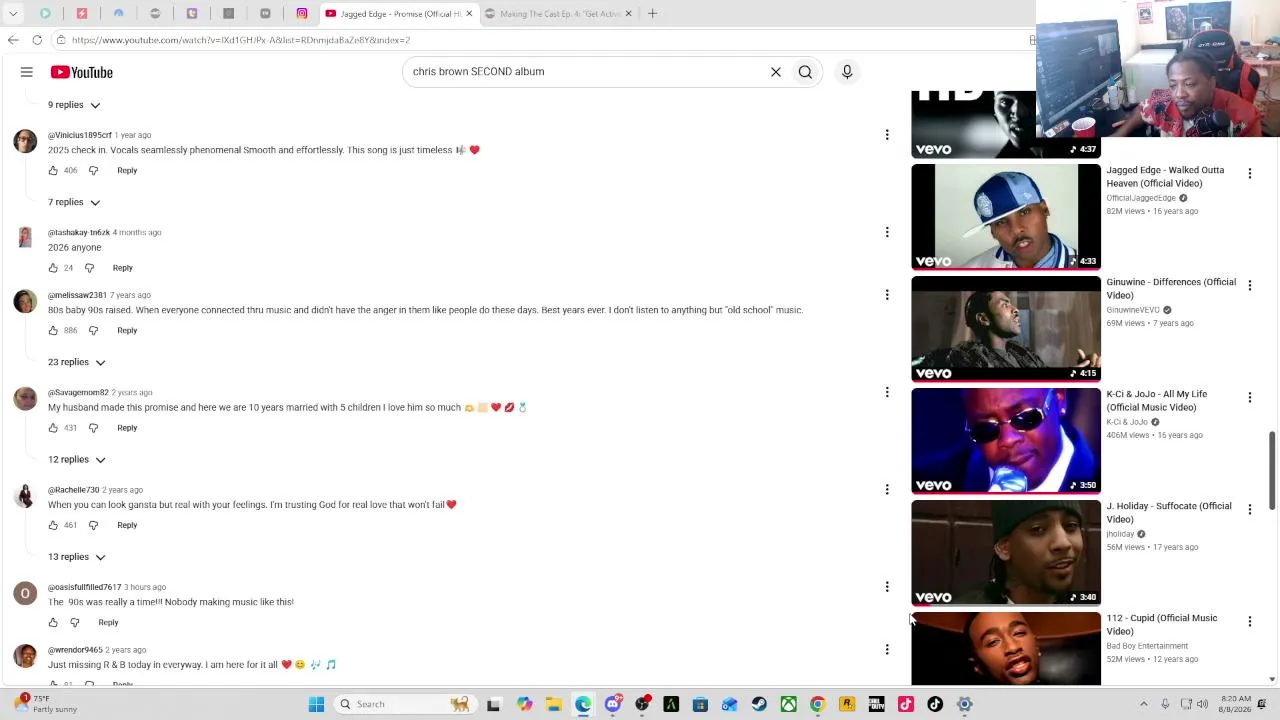This screenshot has height=720, width=1280.
Task: Click the browser address bar URL
Action: coord(241,40)
